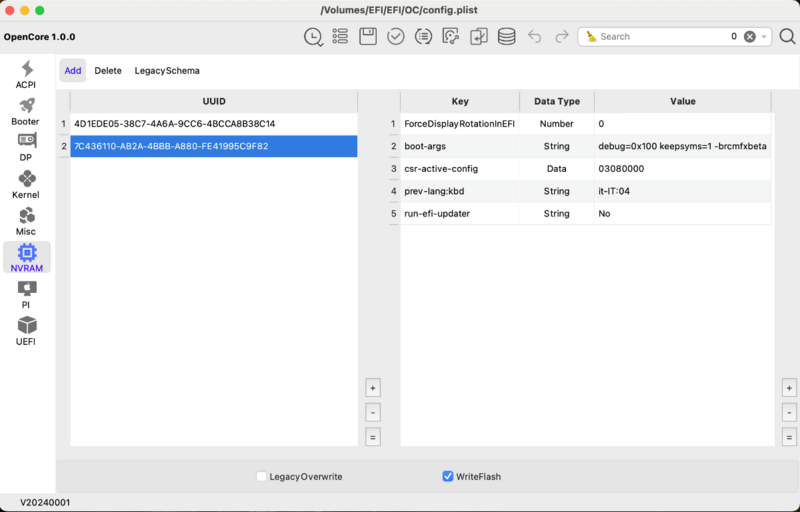
Task: Switch to the LegacySchema tab
Action: [167, 71]
